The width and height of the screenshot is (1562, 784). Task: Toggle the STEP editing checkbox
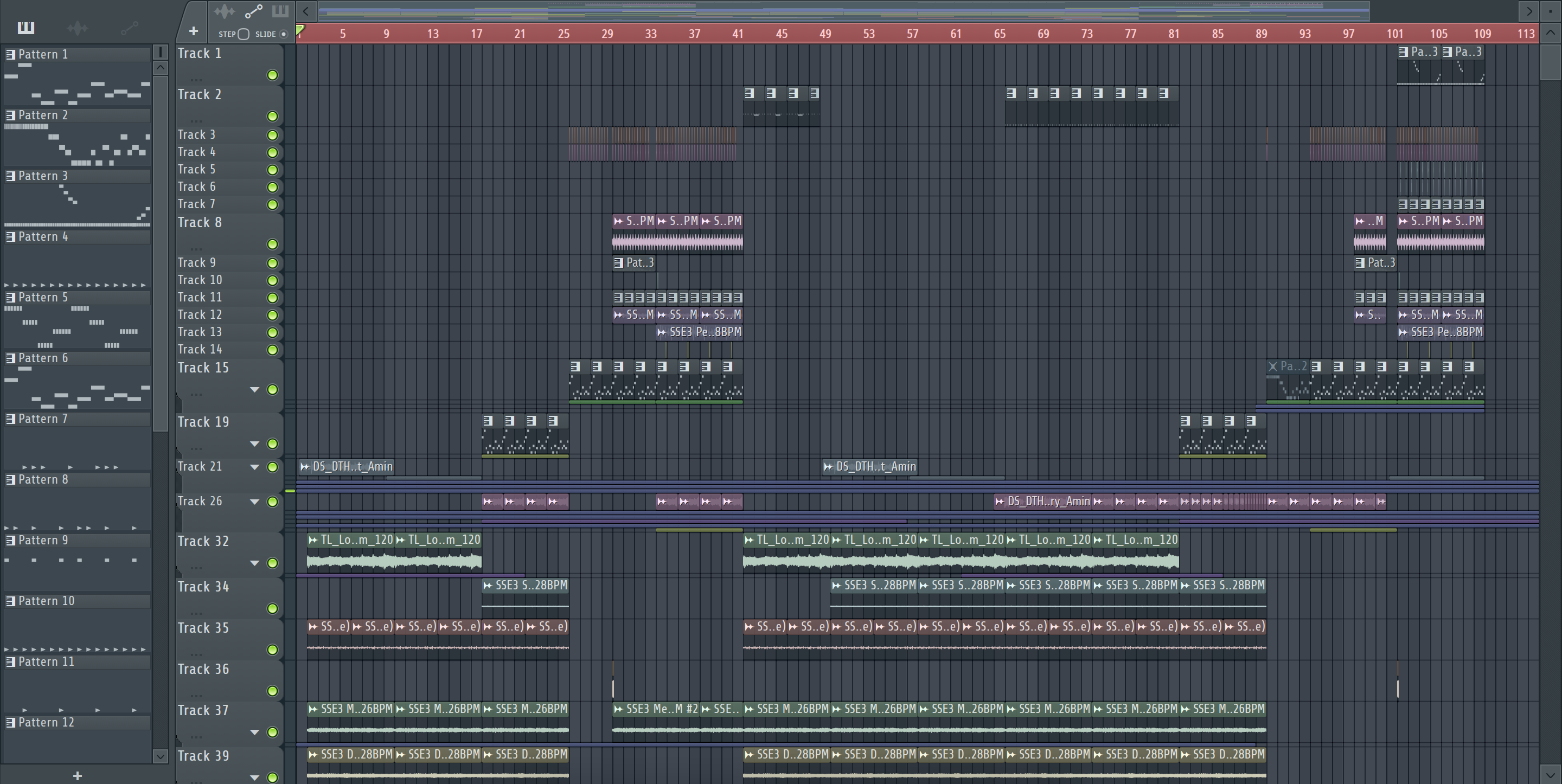244,35
